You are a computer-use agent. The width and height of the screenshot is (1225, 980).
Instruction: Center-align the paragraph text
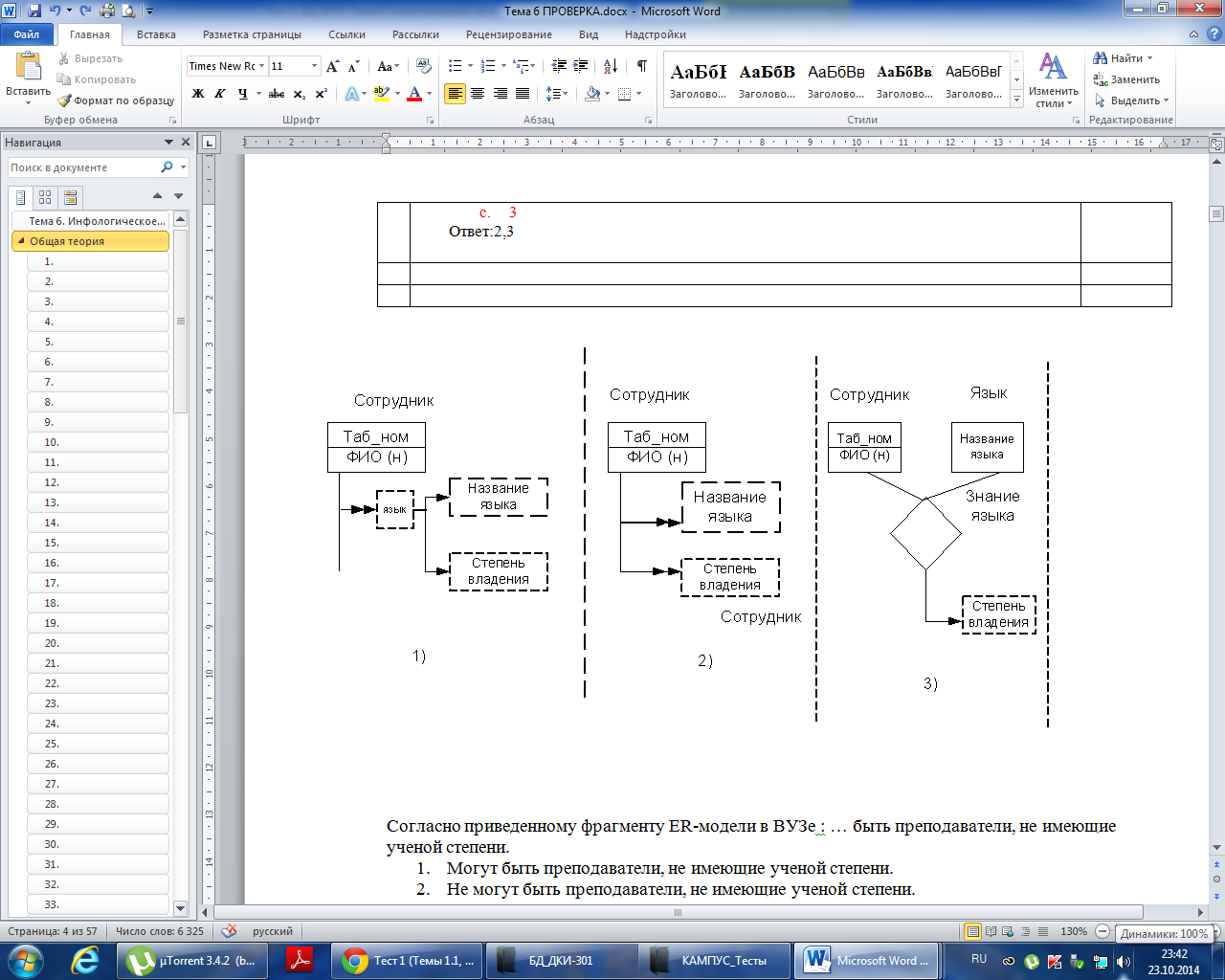478,94
